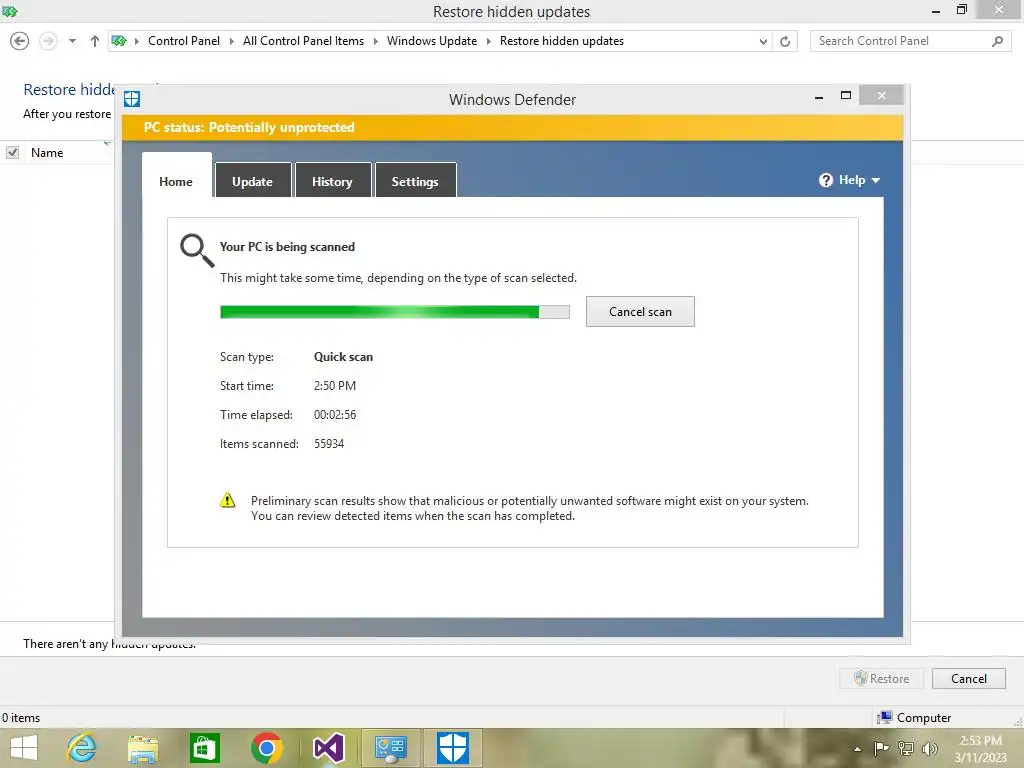
Task: Click Cancel in Restore hidden updates
Action: (x=968, y=679)
